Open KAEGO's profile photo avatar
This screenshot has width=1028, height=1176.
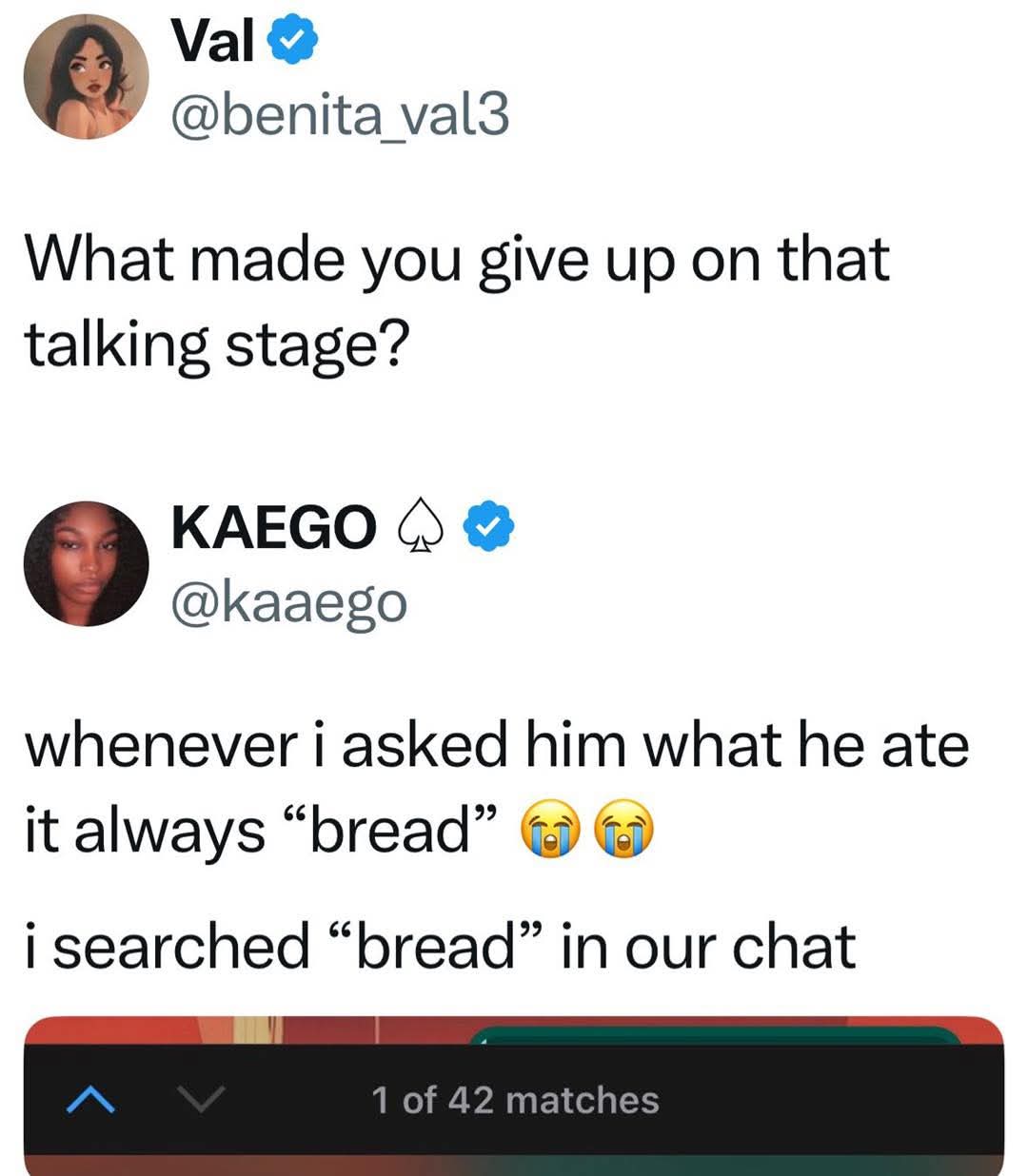[x=86, y=563]
